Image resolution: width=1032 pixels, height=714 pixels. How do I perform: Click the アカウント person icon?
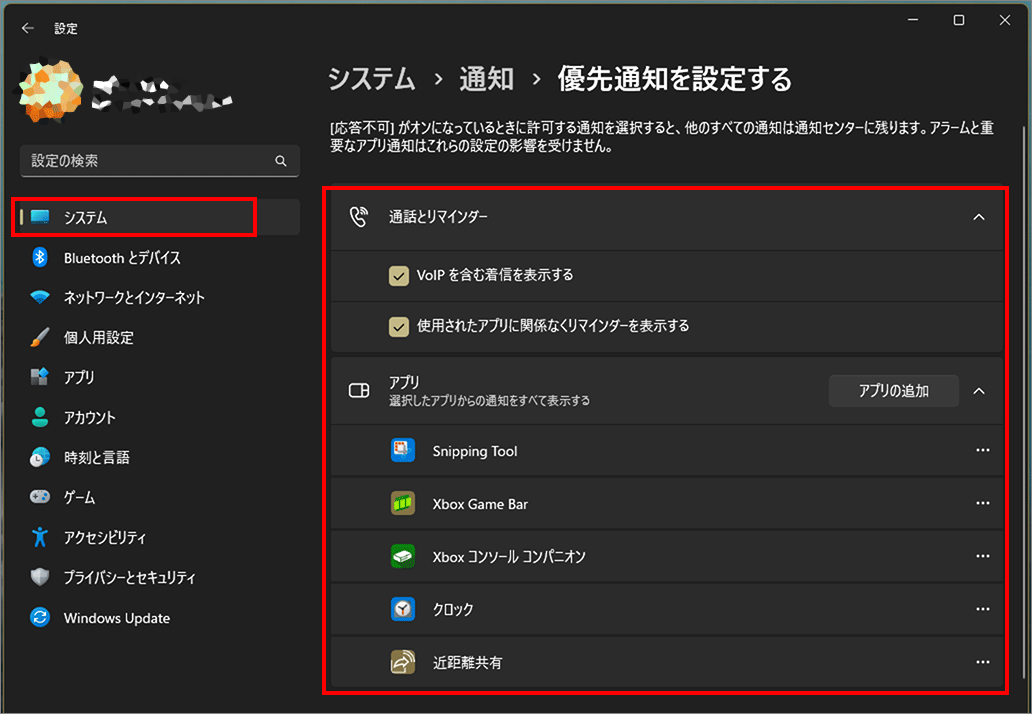[x=40, y=417]
